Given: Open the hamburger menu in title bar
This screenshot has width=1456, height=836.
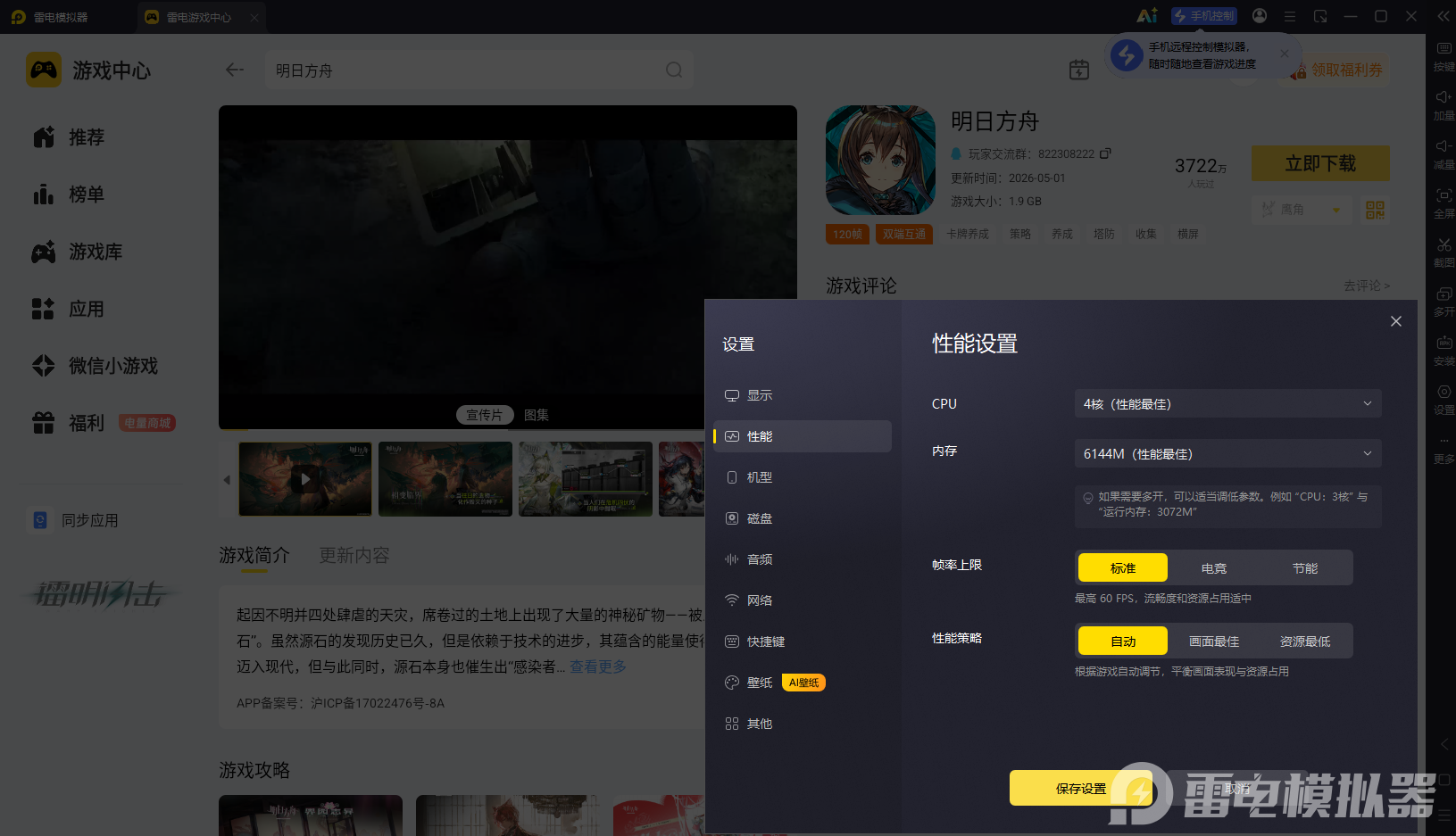Looking at the screenshot, I should 1290,16.
